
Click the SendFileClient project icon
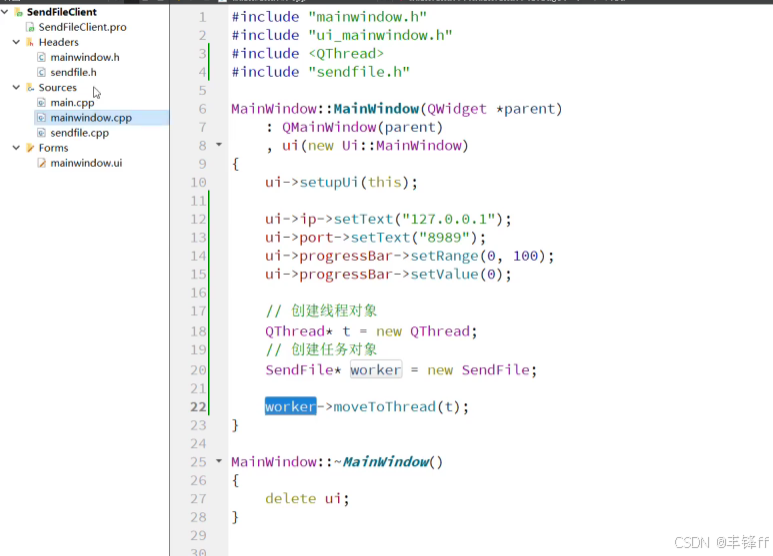(19, 12)
